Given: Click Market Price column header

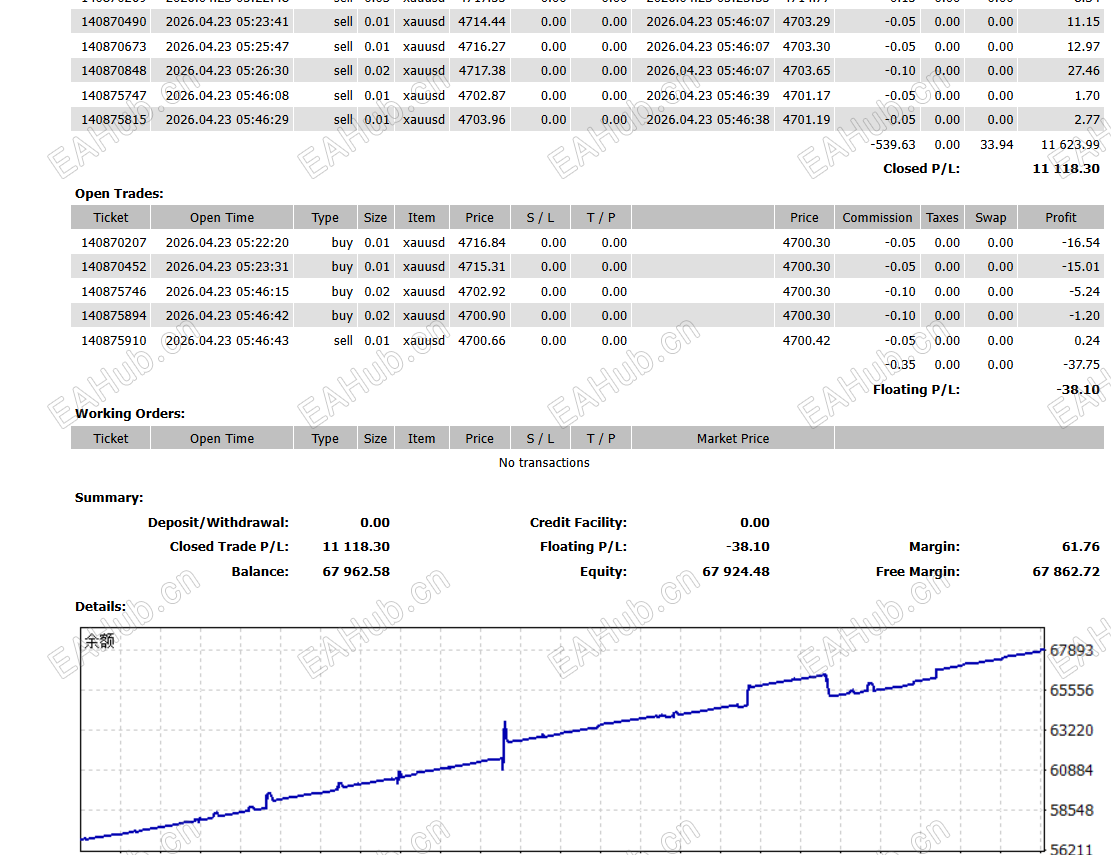Looking at the screenshot, I should pyautogui.click(x=733, y=439).
